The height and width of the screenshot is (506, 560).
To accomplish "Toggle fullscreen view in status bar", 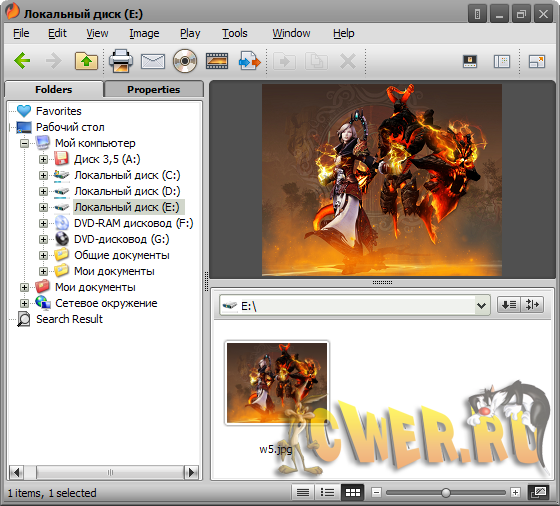I will 539,493.
